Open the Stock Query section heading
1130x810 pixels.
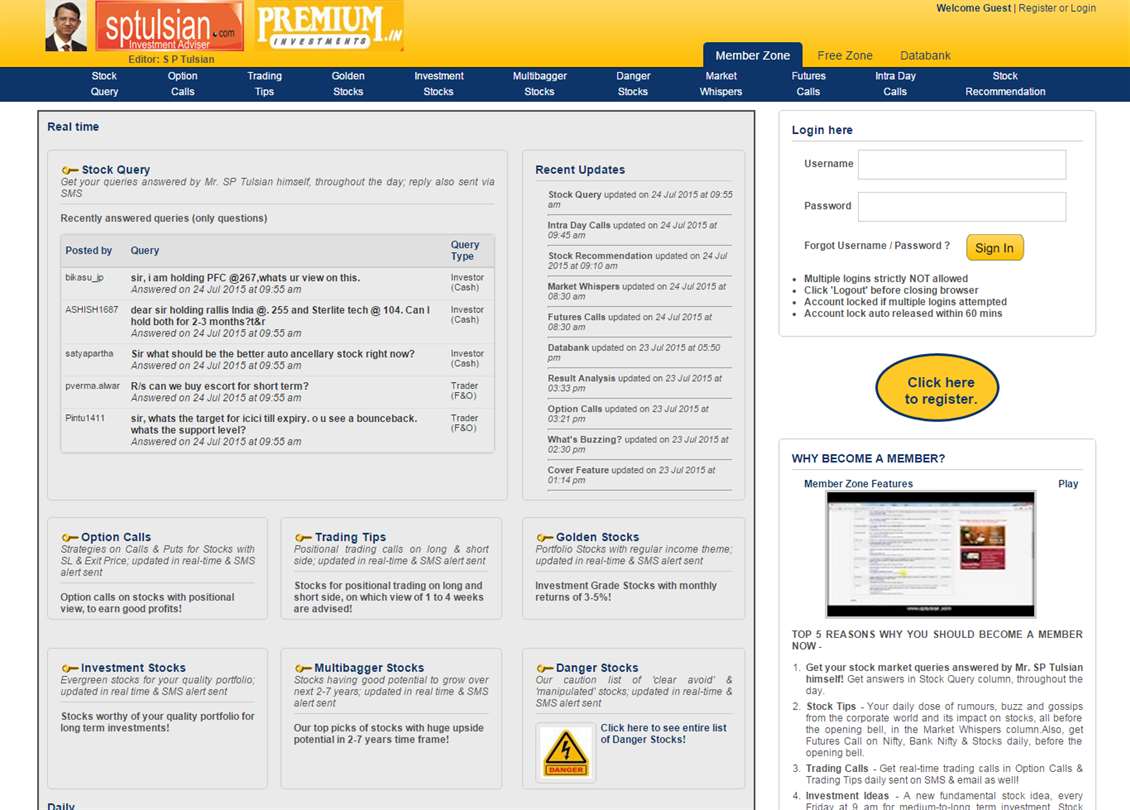click(116, 170)
